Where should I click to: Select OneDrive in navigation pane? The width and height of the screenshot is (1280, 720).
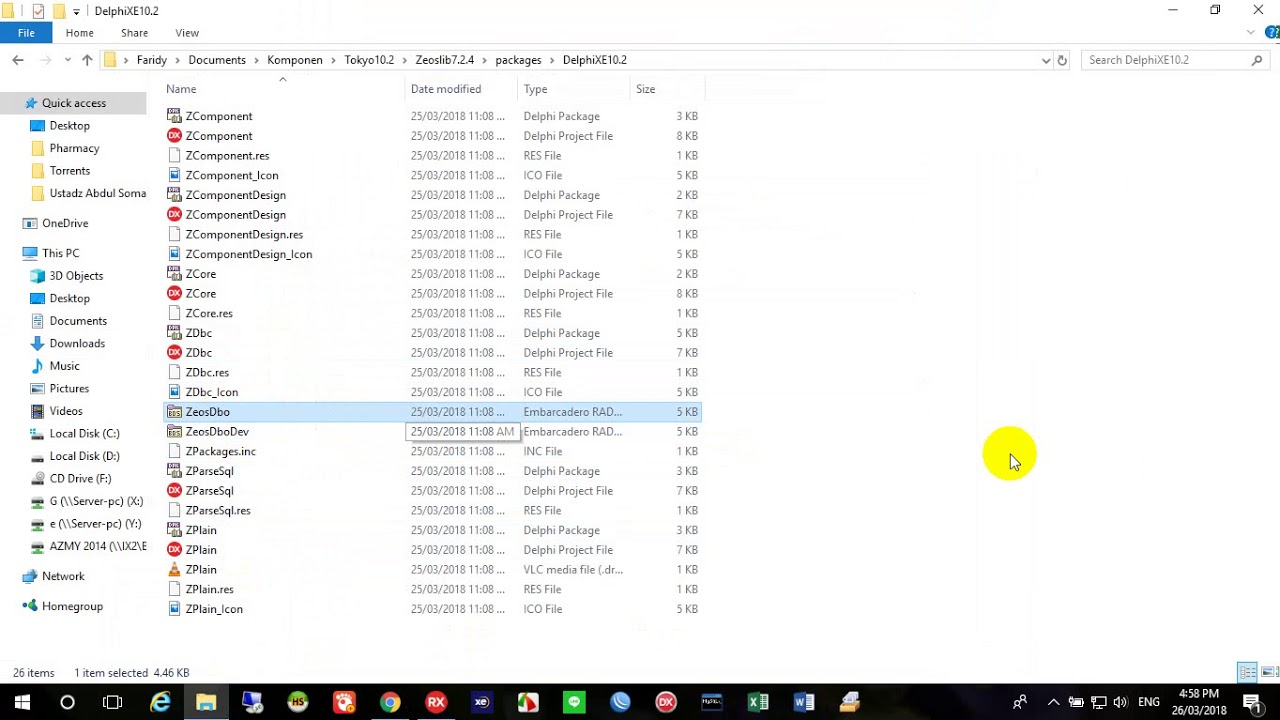coord(65,223)
